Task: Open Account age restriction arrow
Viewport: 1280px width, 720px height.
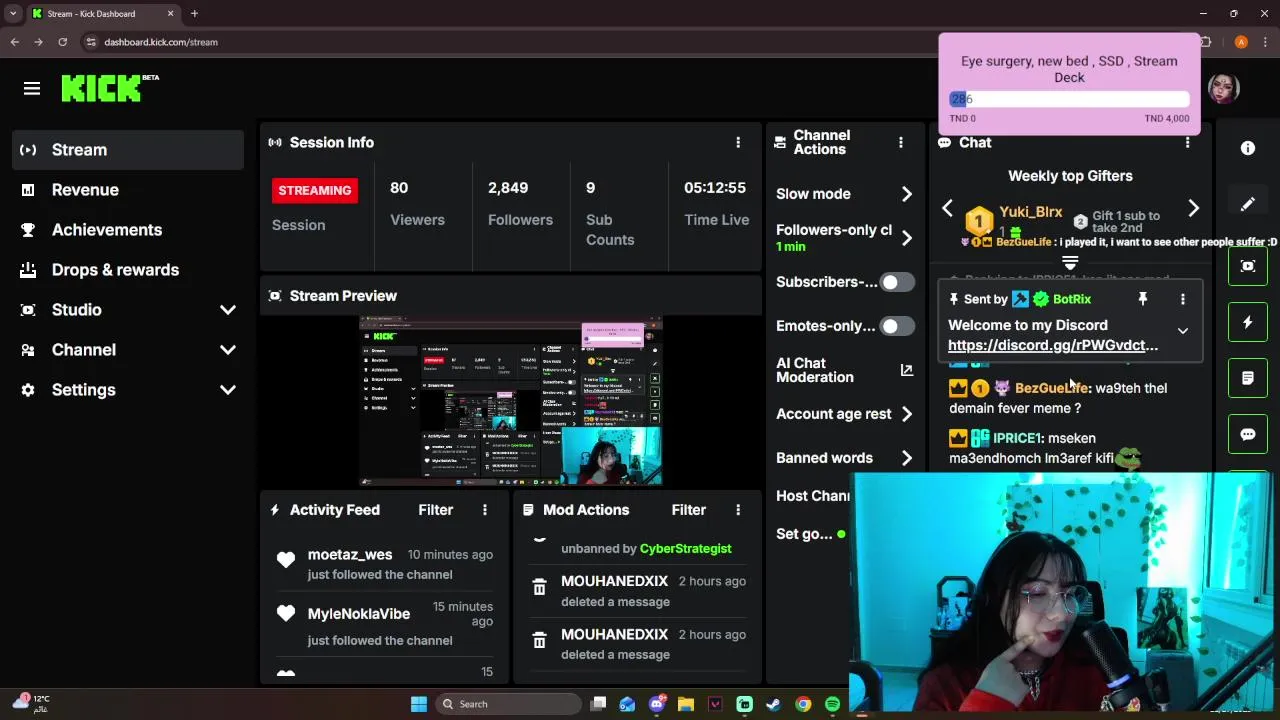Action: coord(906,414)
